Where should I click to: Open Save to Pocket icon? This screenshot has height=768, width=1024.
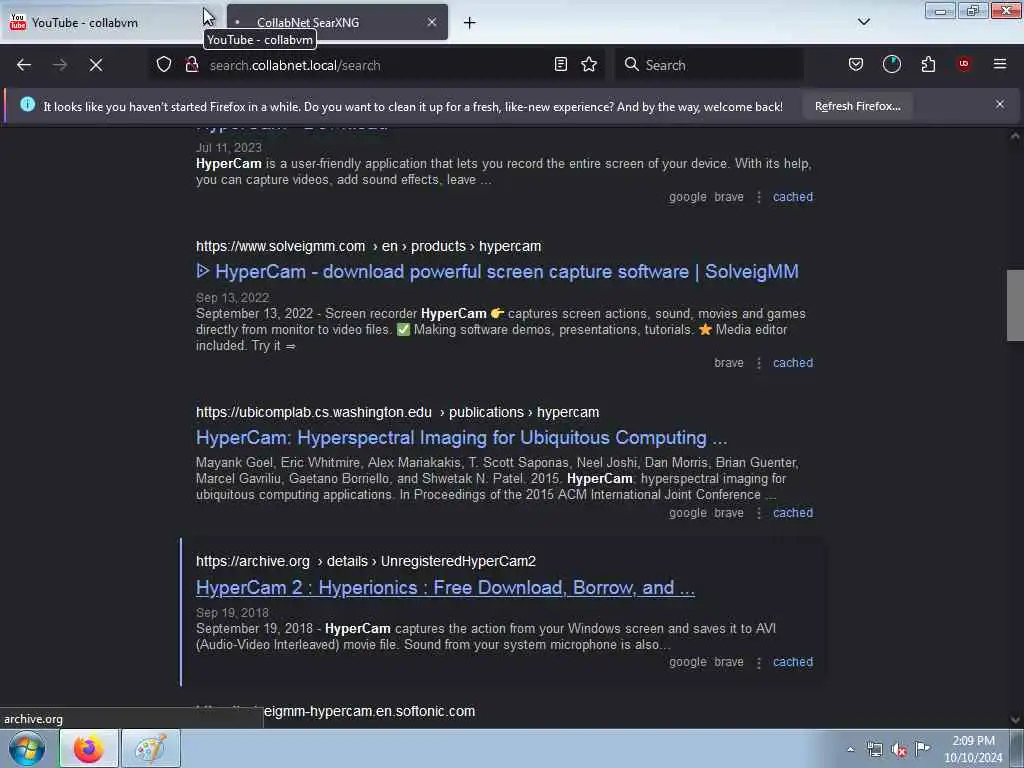click(x=856, y=65)
